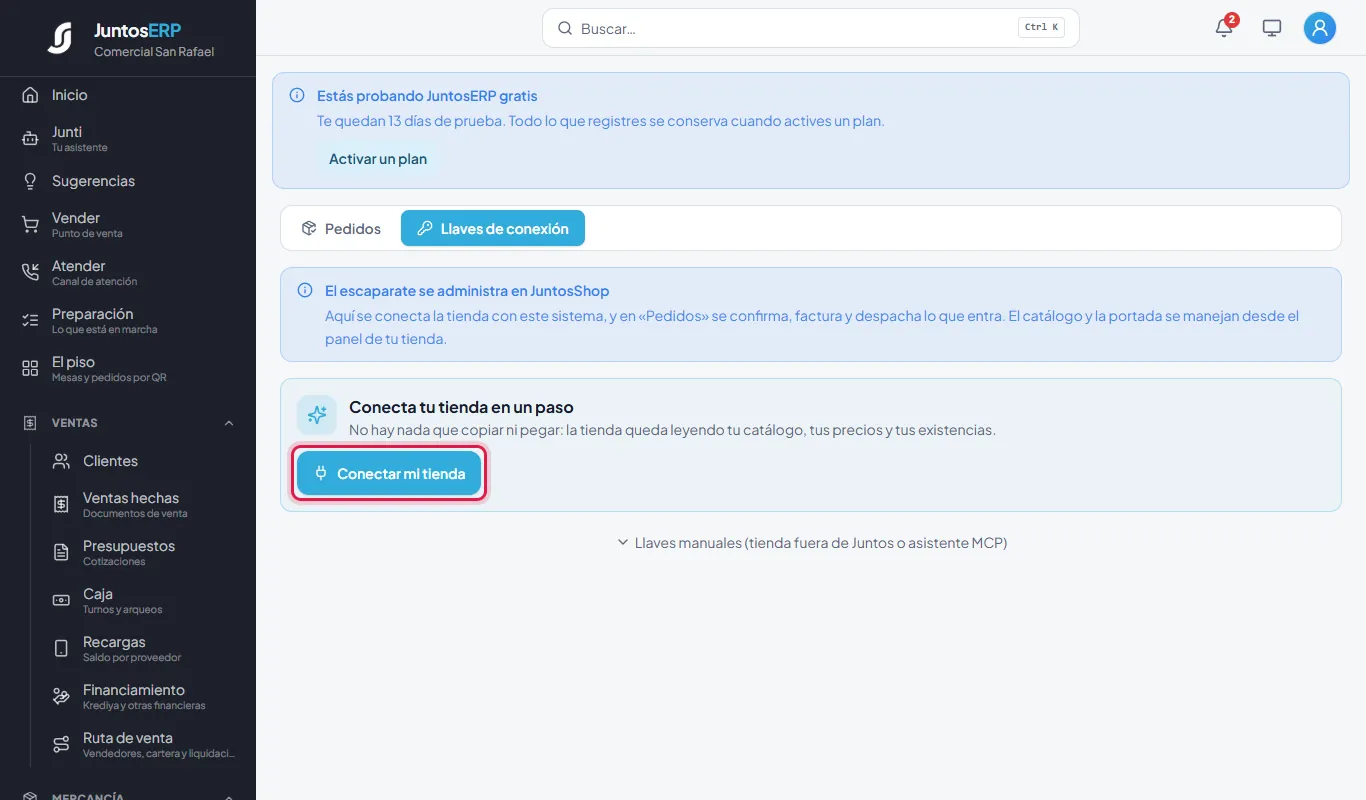Click the Recargas phone device icon

point(61,649)
